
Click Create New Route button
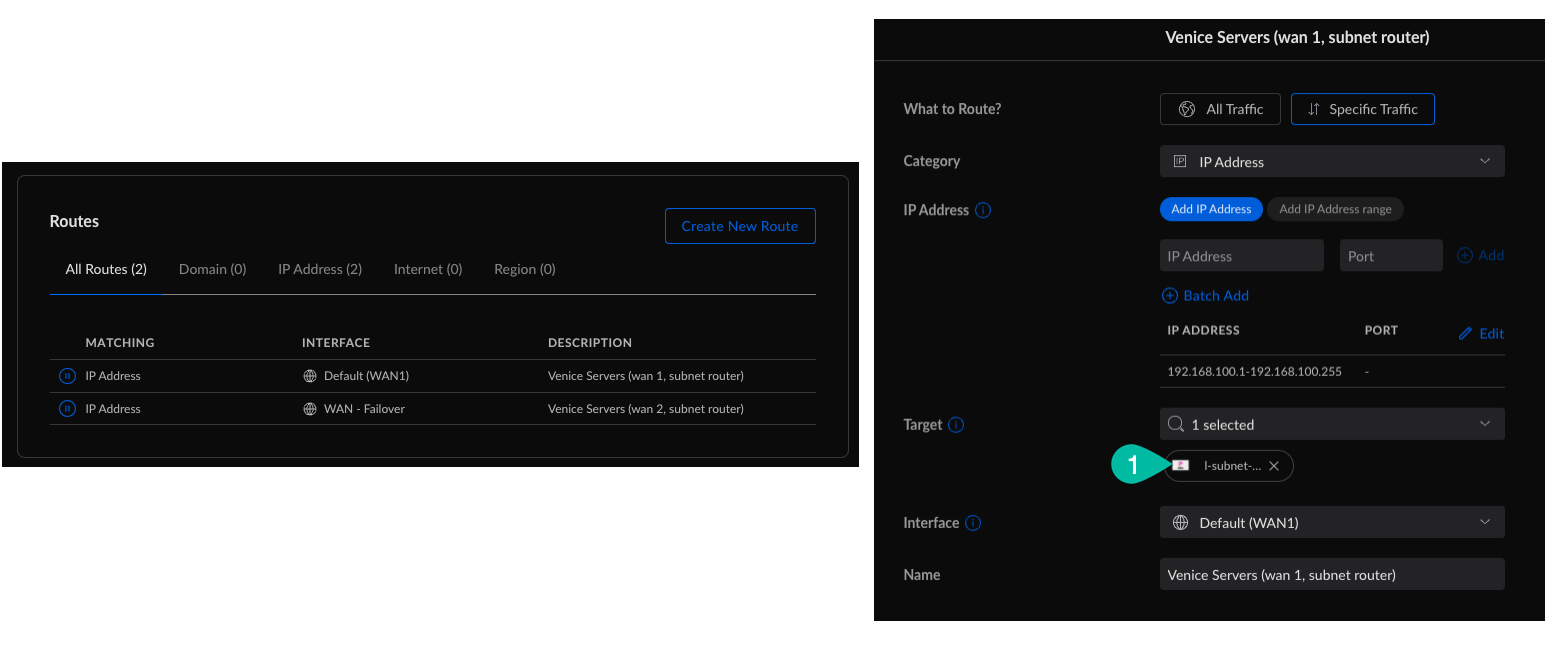tap(739, 226)
